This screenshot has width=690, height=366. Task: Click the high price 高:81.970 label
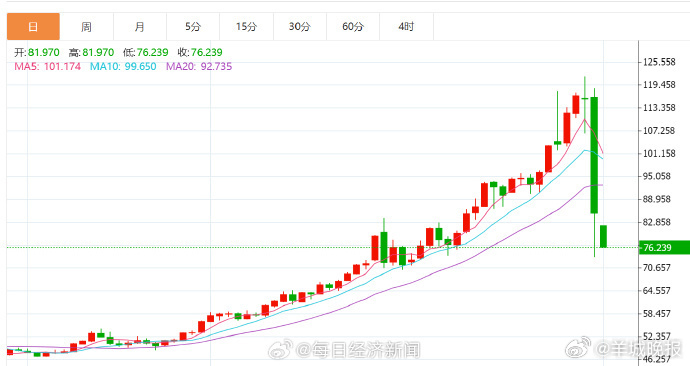(91, 52)
